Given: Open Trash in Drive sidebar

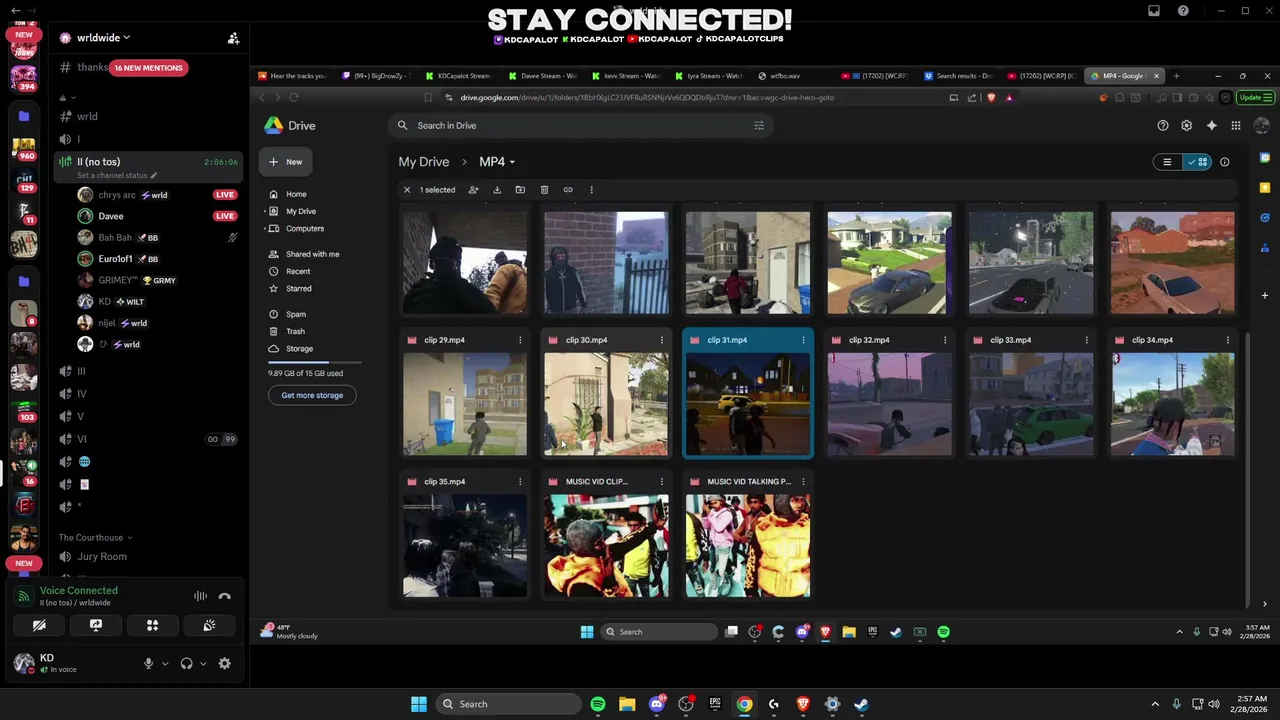Looking at the screenshot, I should [x=295, y=331].
